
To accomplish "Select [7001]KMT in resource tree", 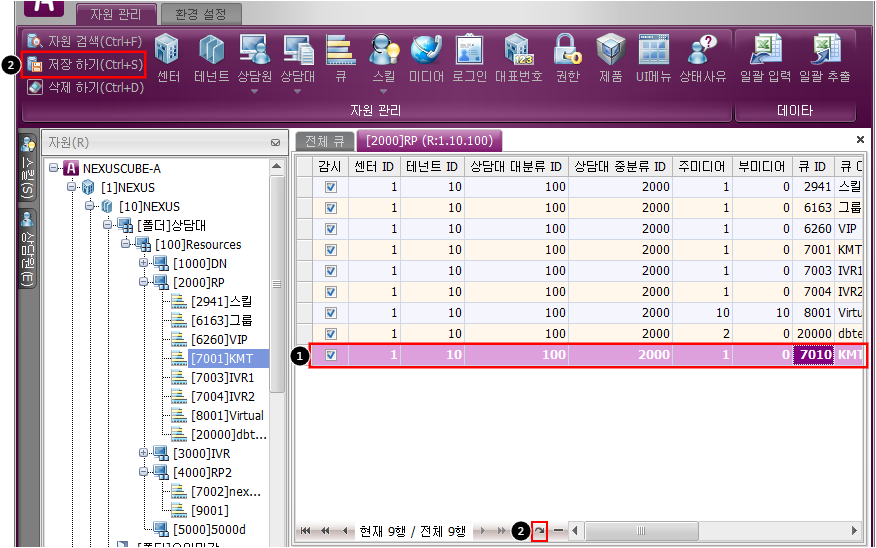I will [221, 358].
